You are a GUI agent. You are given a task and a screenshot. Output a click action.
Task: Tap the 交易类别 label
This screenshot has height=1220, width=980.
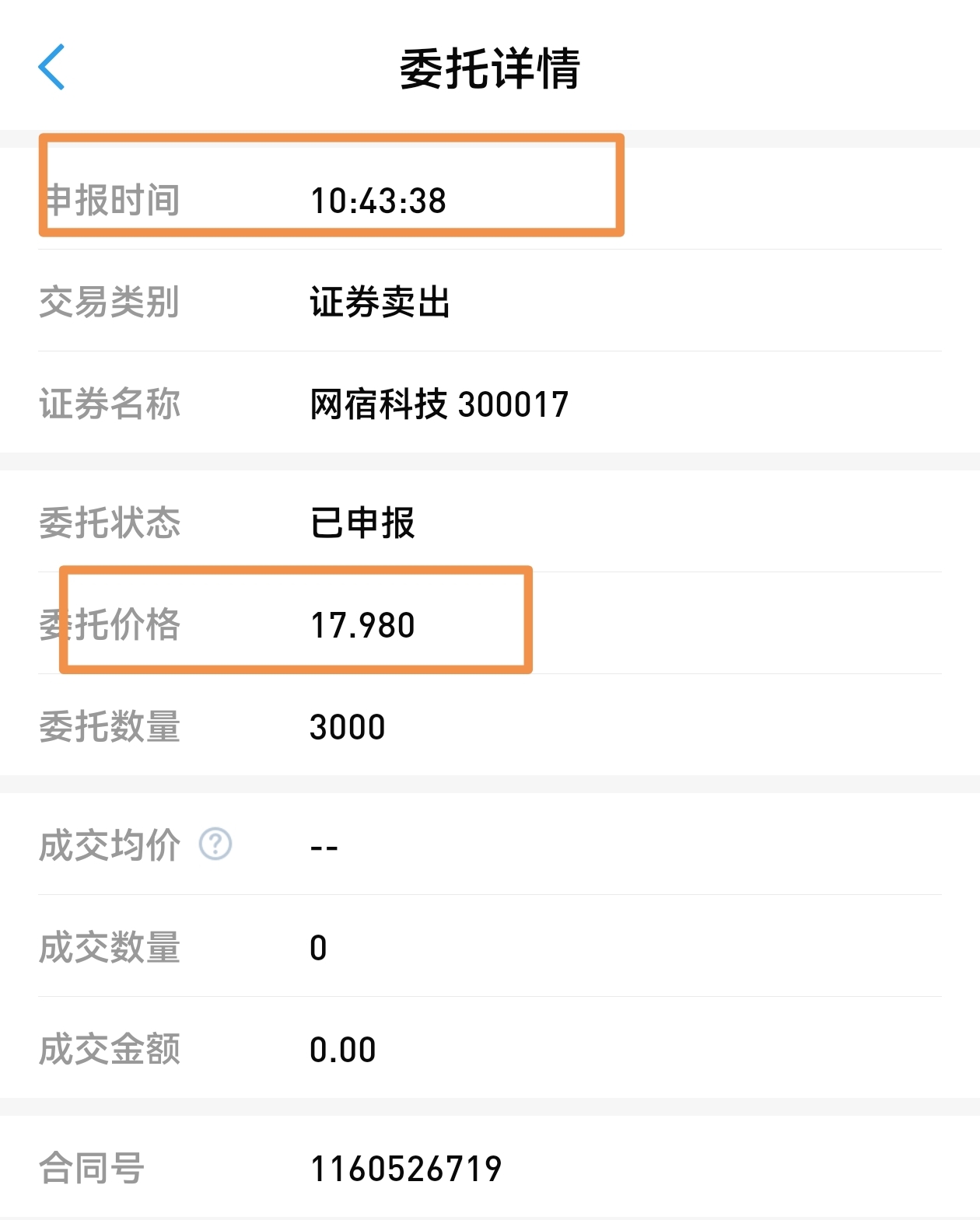click(x=110, y=302)
